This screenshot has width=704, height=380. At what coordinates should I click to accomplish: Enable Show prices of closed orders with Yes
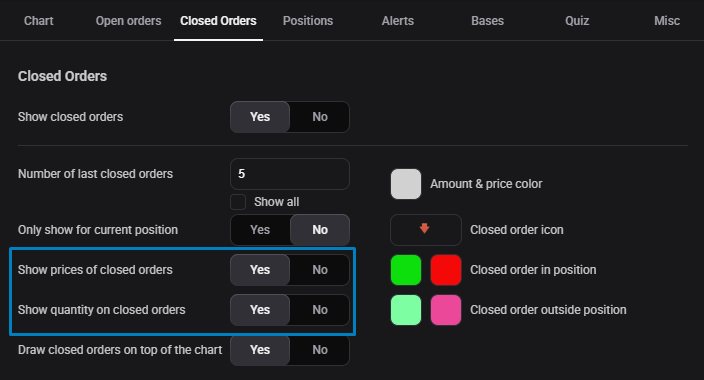pyautogui.click(x=260, y=270)
